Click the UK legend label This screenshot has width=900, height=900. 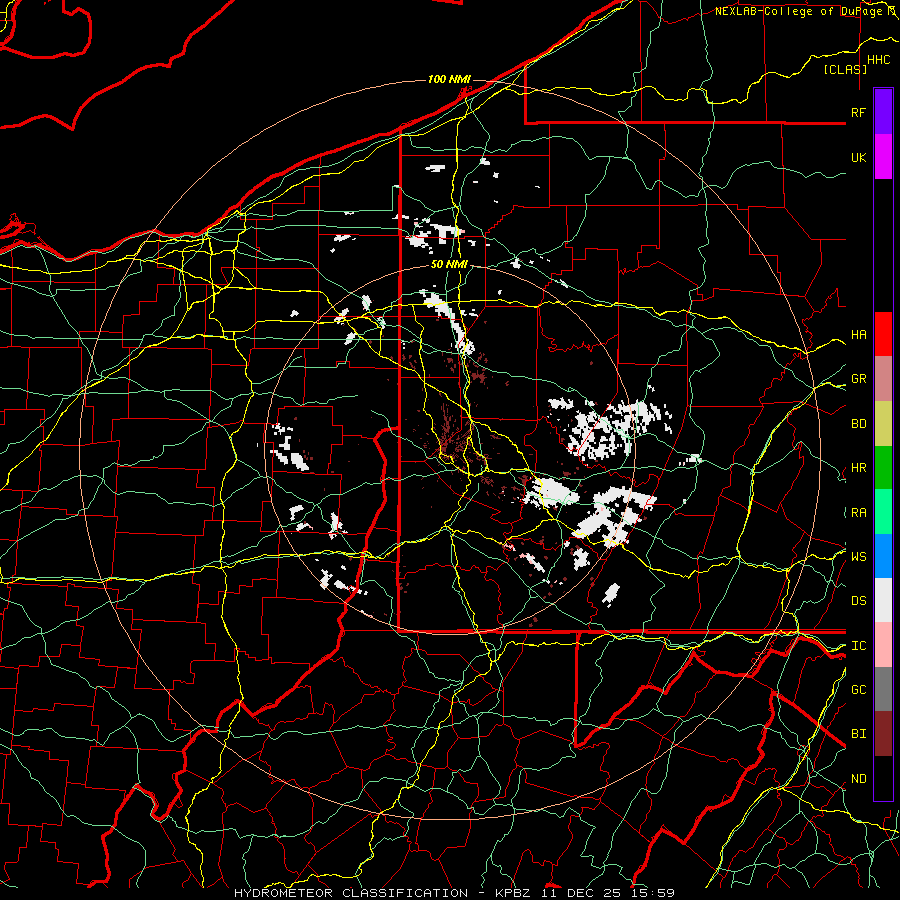pos(859,157)
